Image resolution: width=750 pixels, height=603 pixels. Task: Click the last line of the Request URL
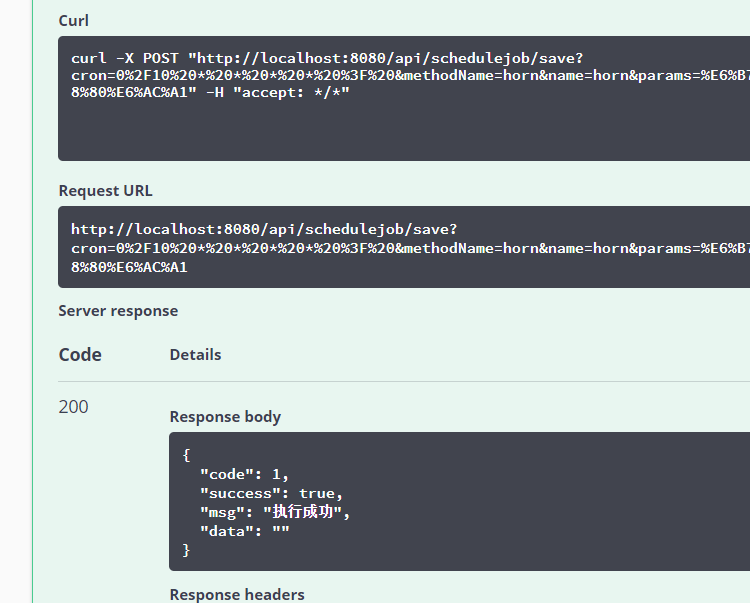click(129, 267)
